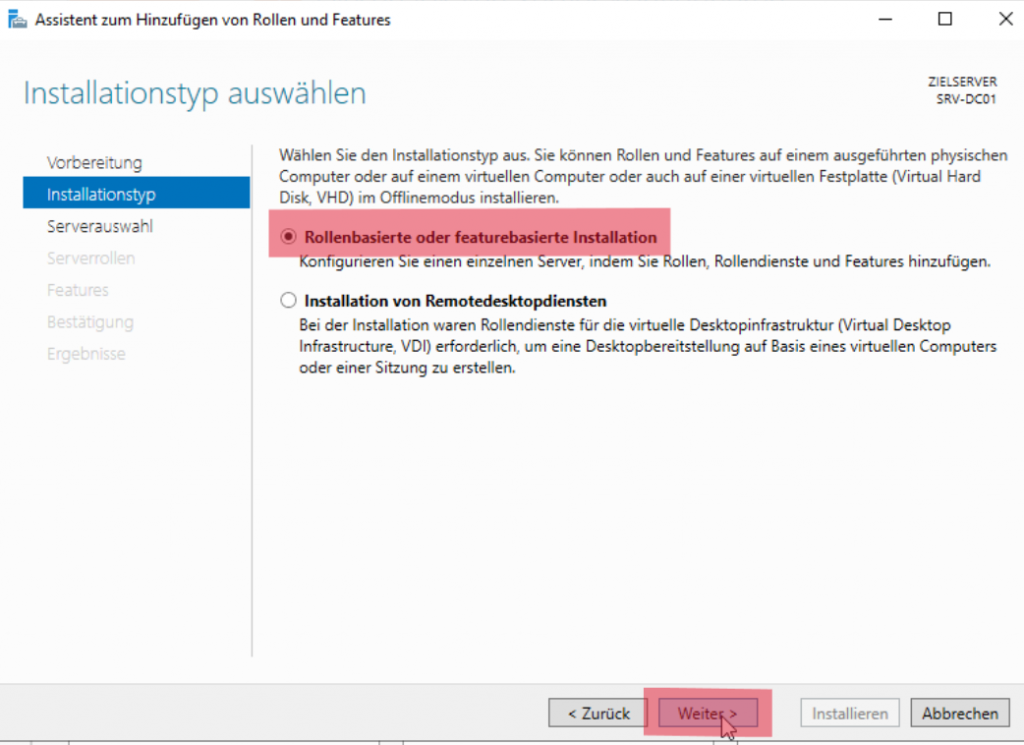1024x745 pixels.
Task: Continue with the 'Weiter >' button
Action: click(708, 713)
